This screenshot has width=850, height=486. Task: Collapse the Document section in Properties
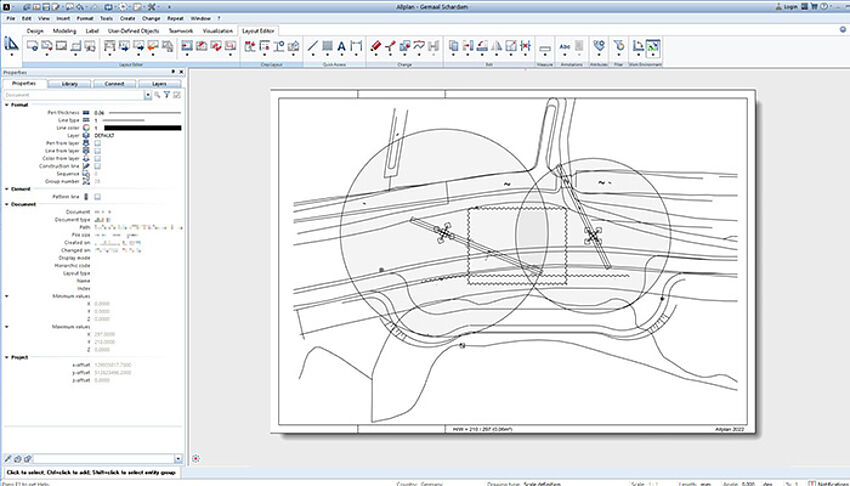coord(6,204)
